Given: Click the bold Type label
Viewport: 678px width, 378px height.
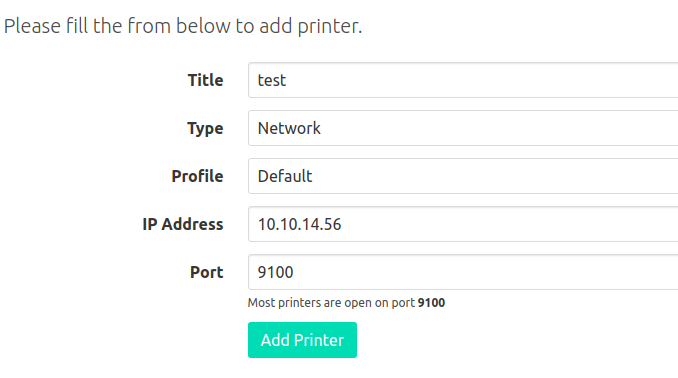Looking at the screenshot, I should click(x=205, y=129).
